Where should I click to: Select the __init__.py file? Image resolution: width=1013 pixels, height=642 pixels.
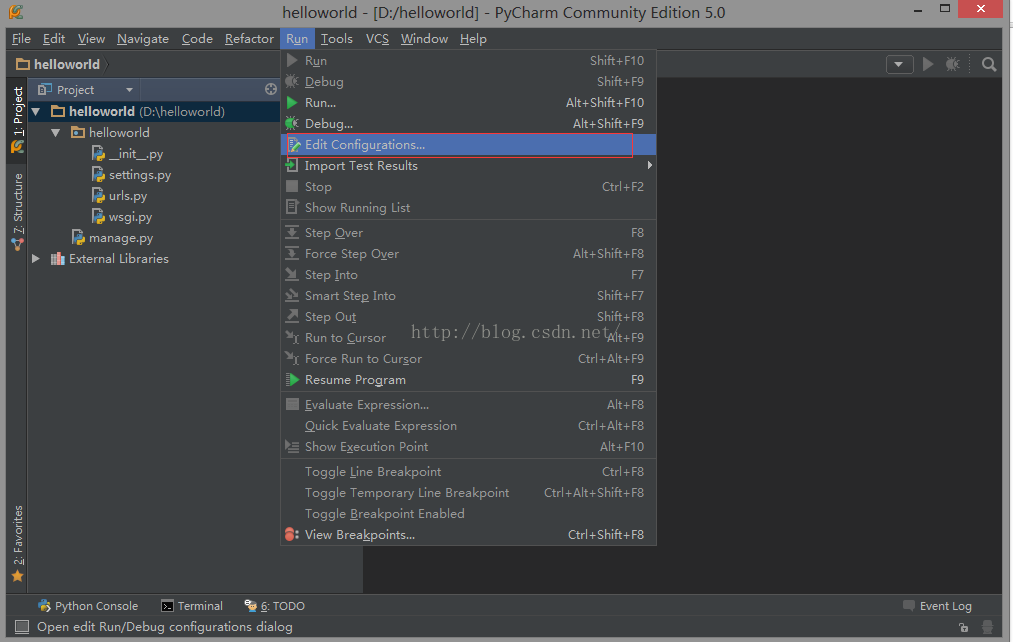(x=127, y=154)
